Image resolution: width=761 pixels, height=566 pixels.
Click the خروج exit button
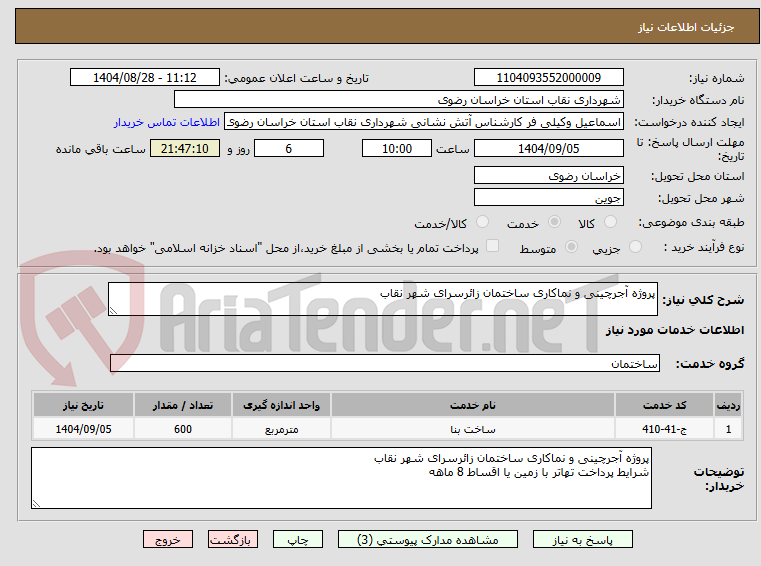[x=168, y=539]
